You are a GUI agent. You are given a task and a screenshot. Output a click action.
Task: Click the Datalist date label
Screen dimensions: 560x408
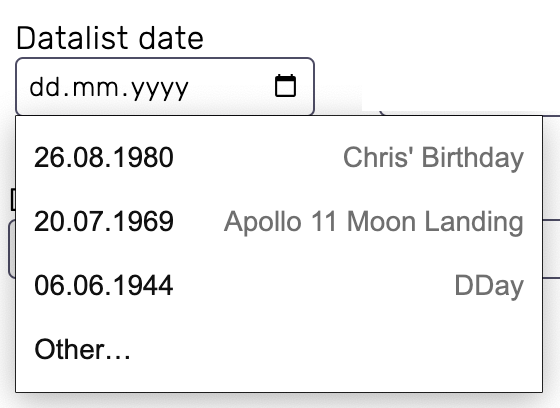click(x=110, y=38)
